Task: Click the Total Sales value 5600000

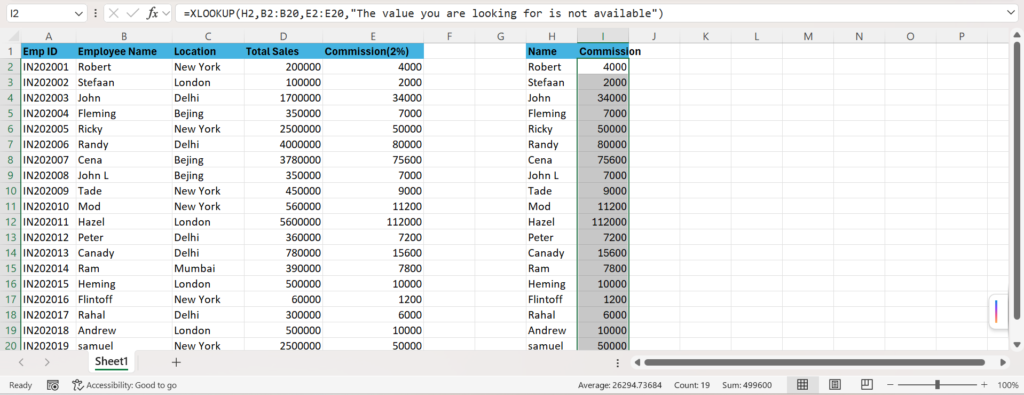Action: [283, 222]
